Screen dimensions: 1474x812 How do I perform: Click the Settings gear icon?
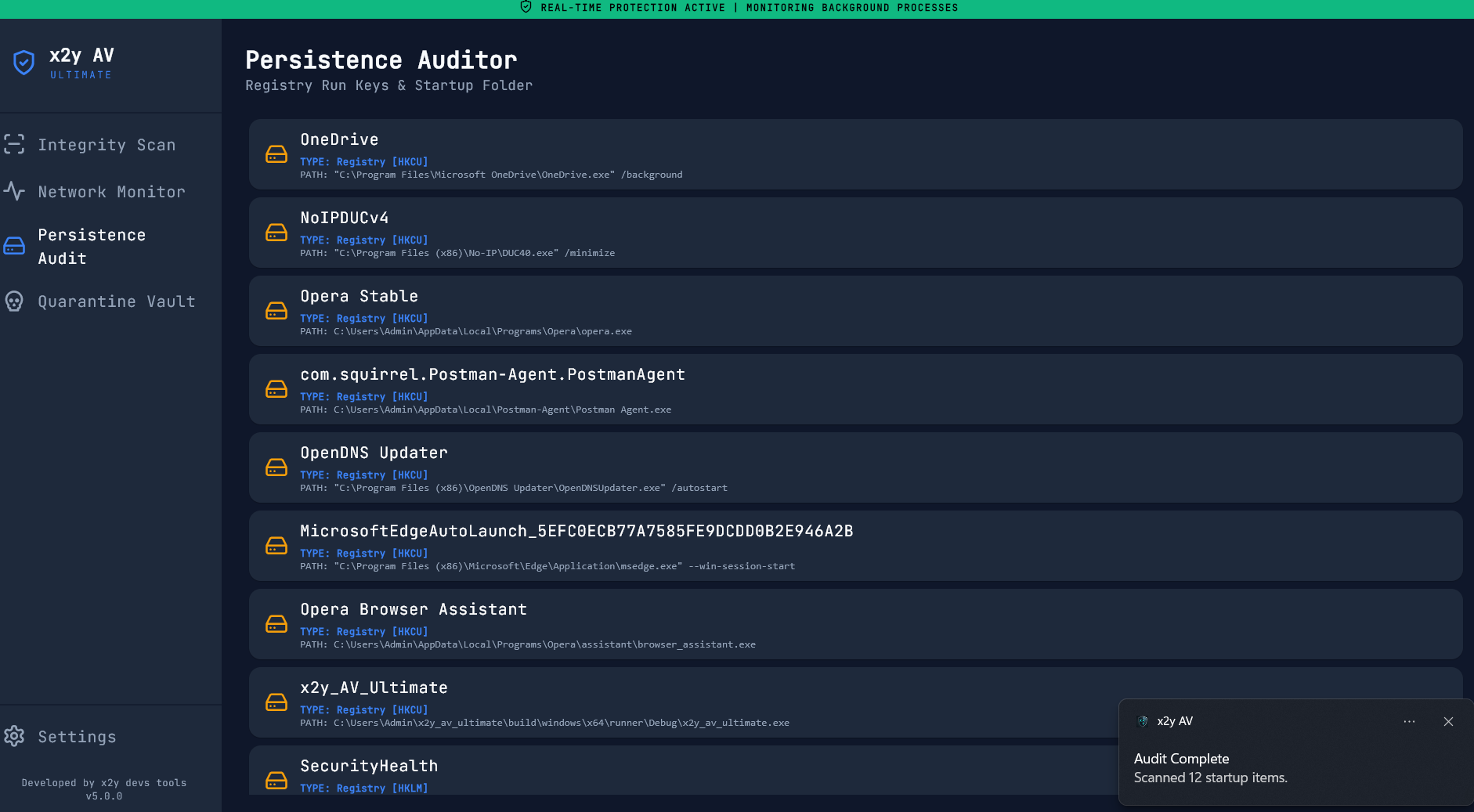point(14,736)
